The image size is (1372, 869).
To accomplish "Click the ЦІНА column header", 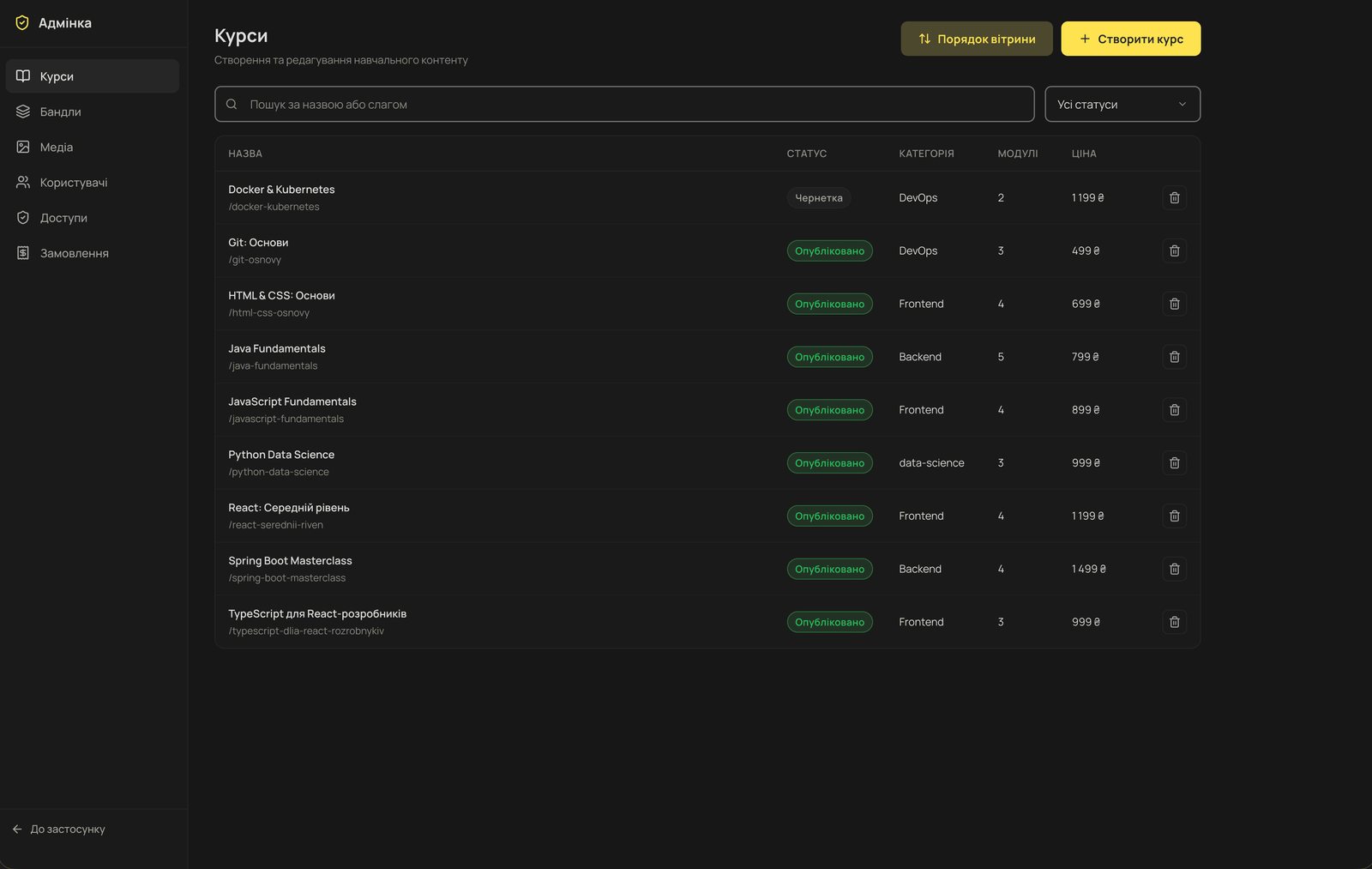I will [1084, 154].
